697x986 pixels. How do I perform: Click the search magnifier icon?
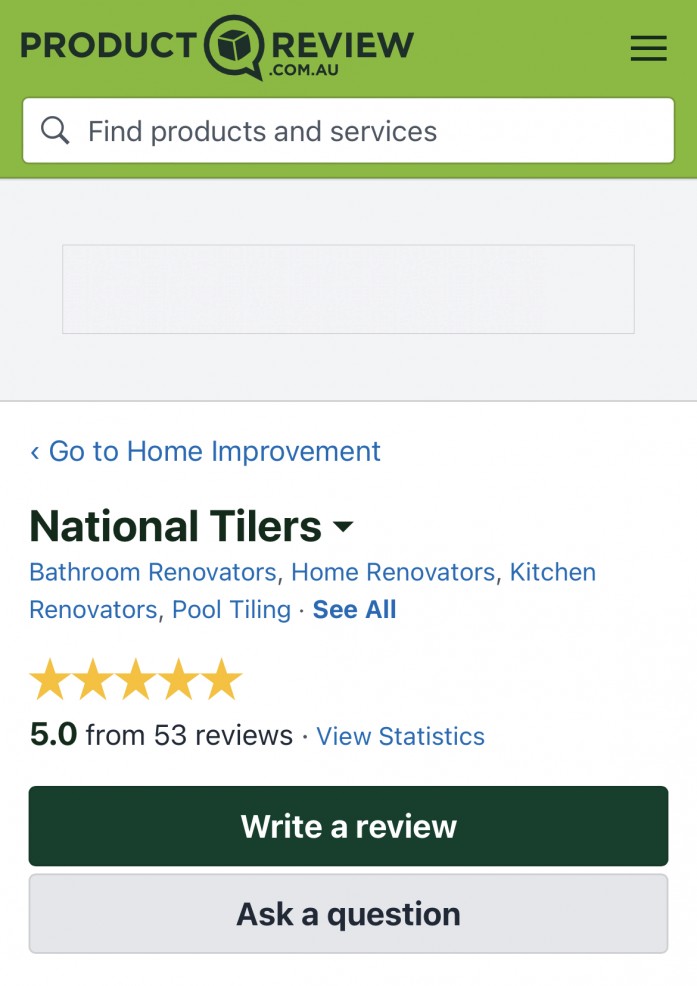coord(55,131)
